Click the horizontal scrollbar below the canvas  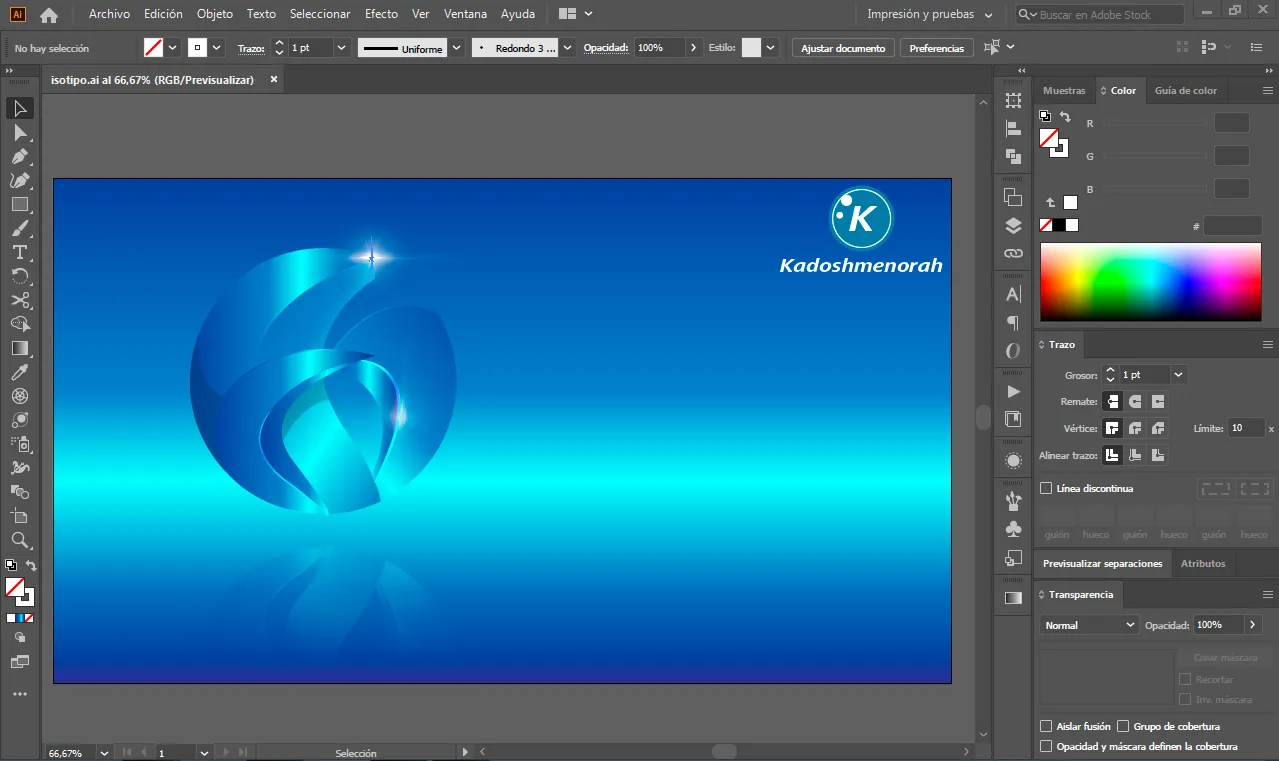coord(725,752)
